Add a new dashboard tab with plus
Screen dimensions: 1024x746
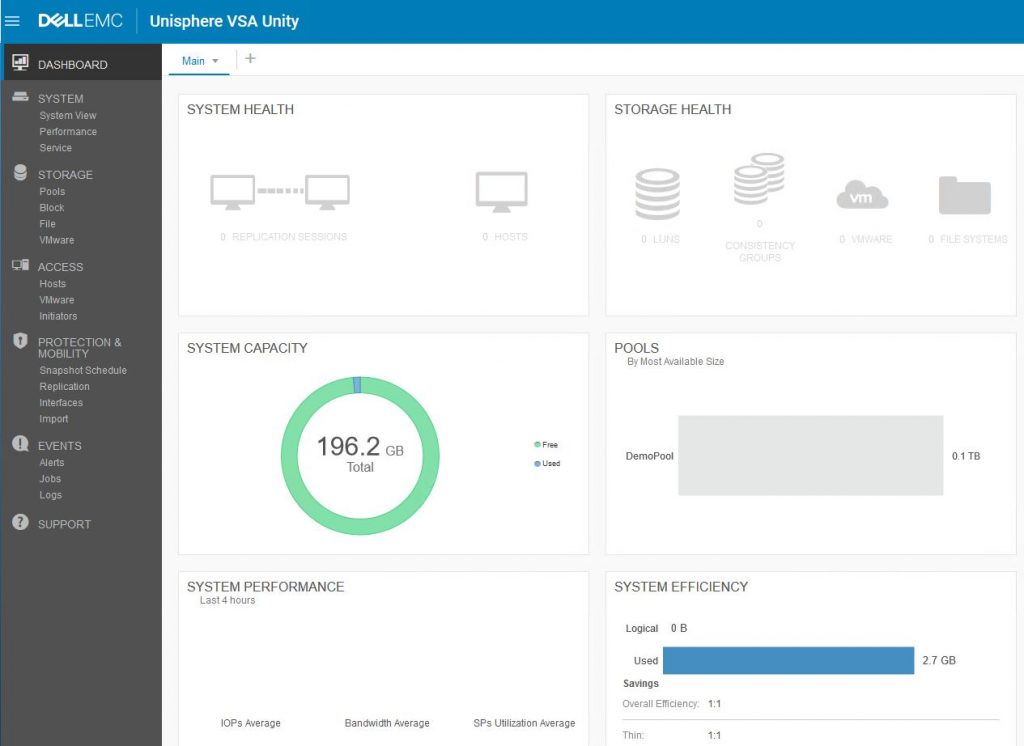(250, 59)
